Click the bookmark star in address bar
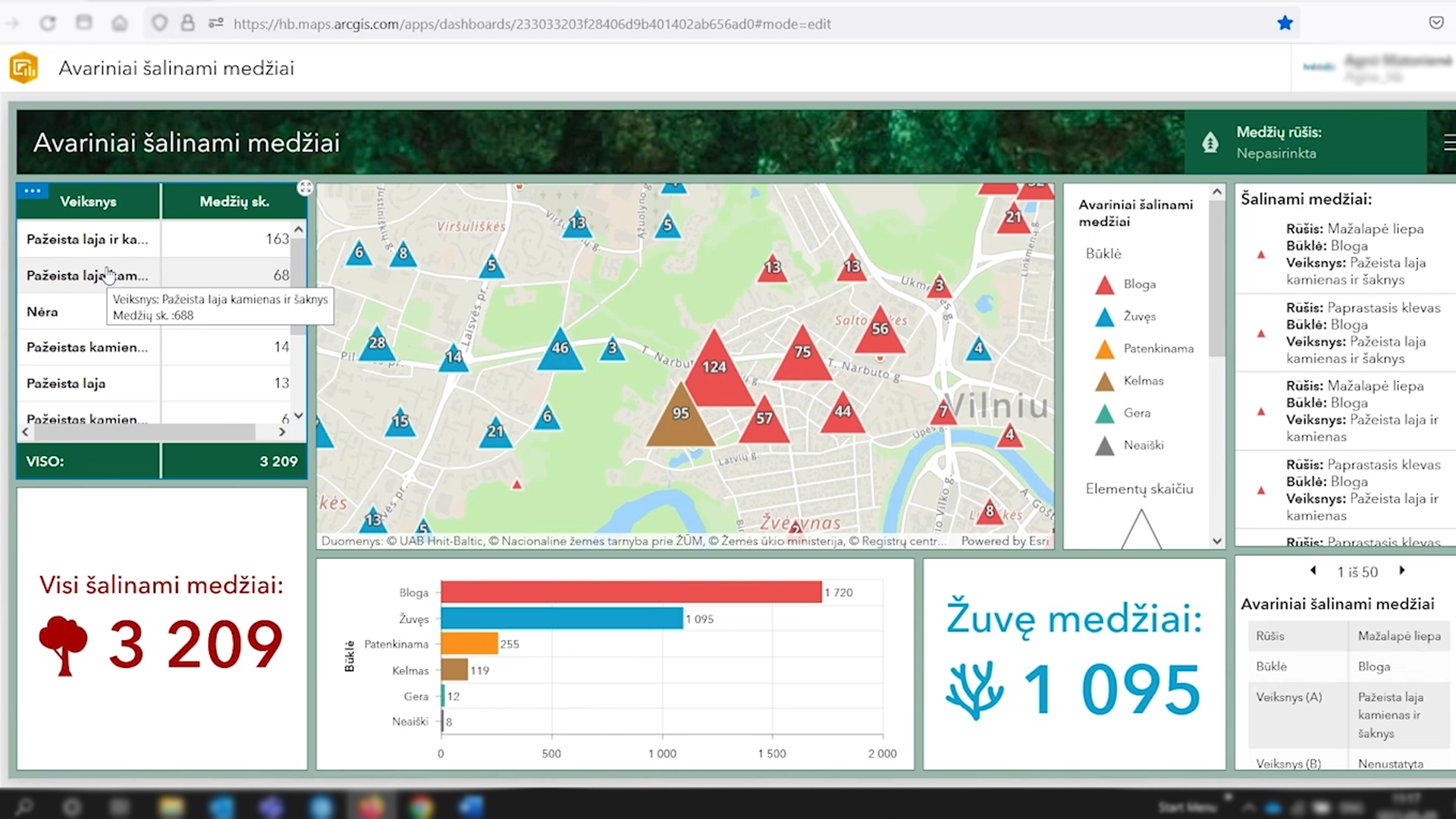Screen dimensions: 1456x819 (1285, 24)
